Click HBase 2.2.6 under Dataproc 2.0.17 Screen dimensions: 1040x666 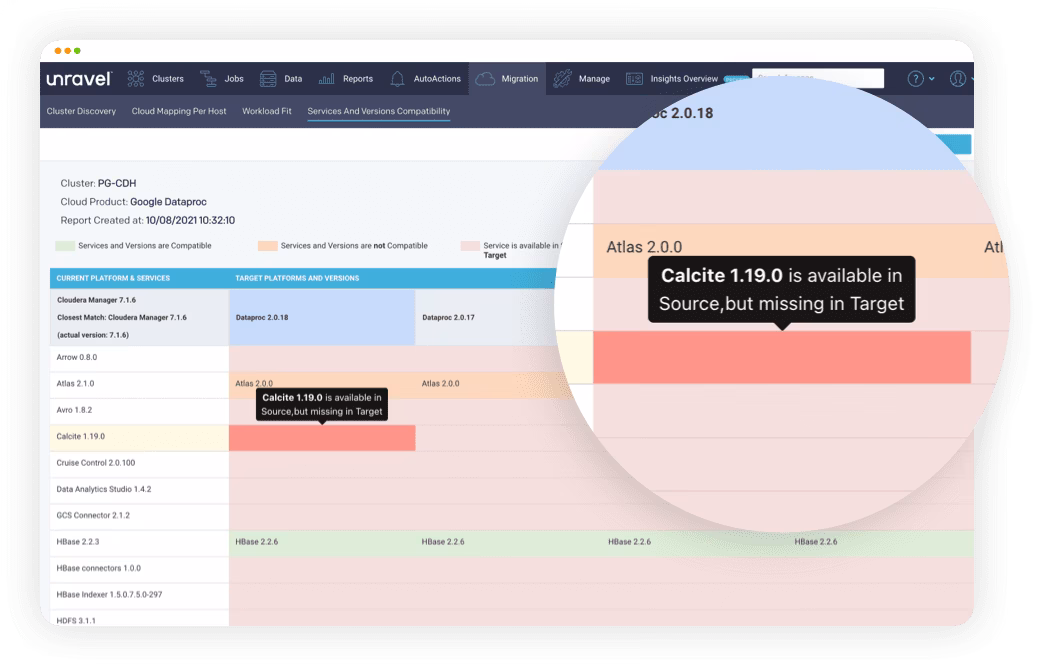coord(443,543)
